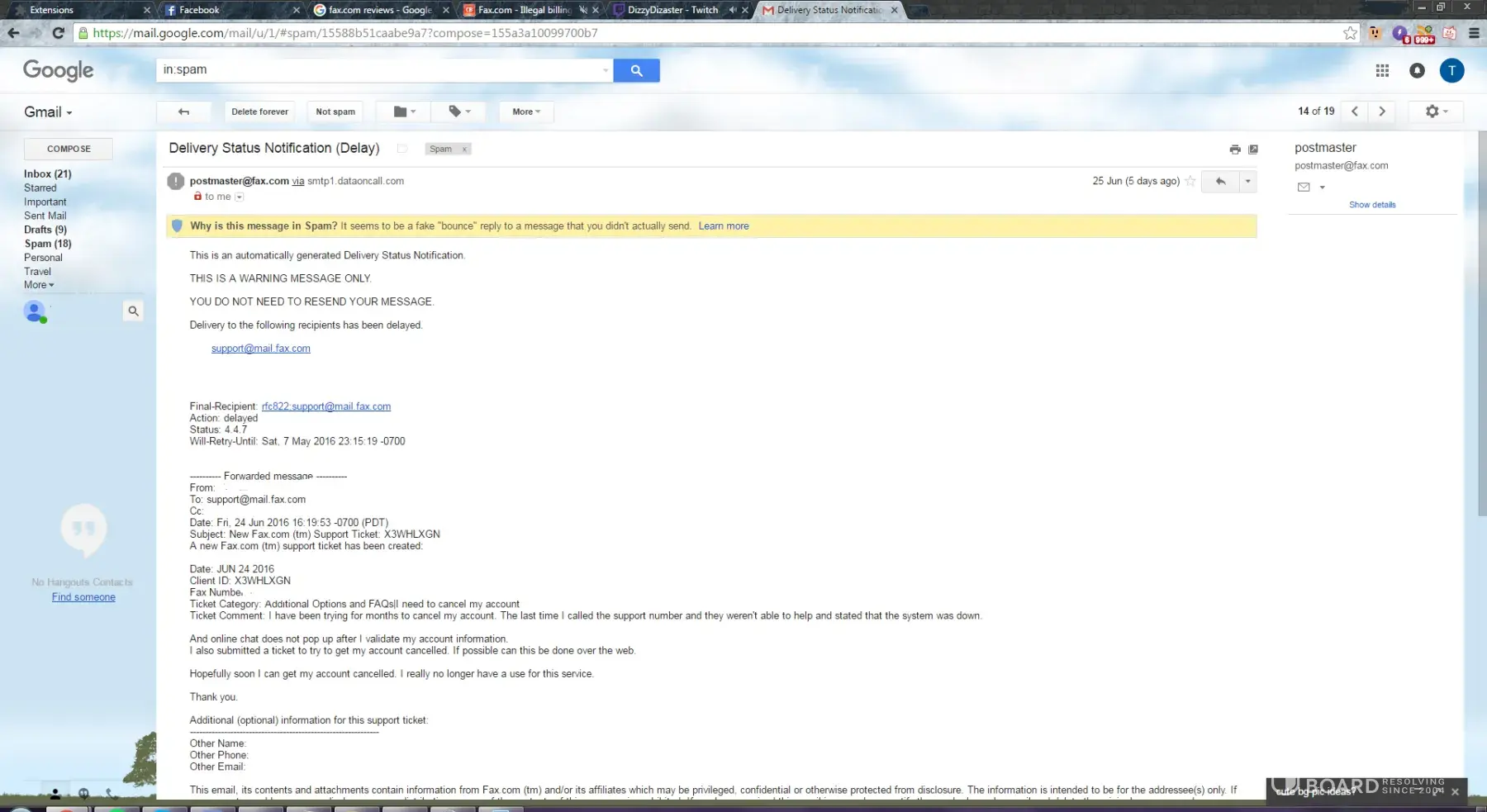Reply to postmaster with arrow icon
Image resolution: width=1487 pixels, height=812 pixels.
[1220, 181]
